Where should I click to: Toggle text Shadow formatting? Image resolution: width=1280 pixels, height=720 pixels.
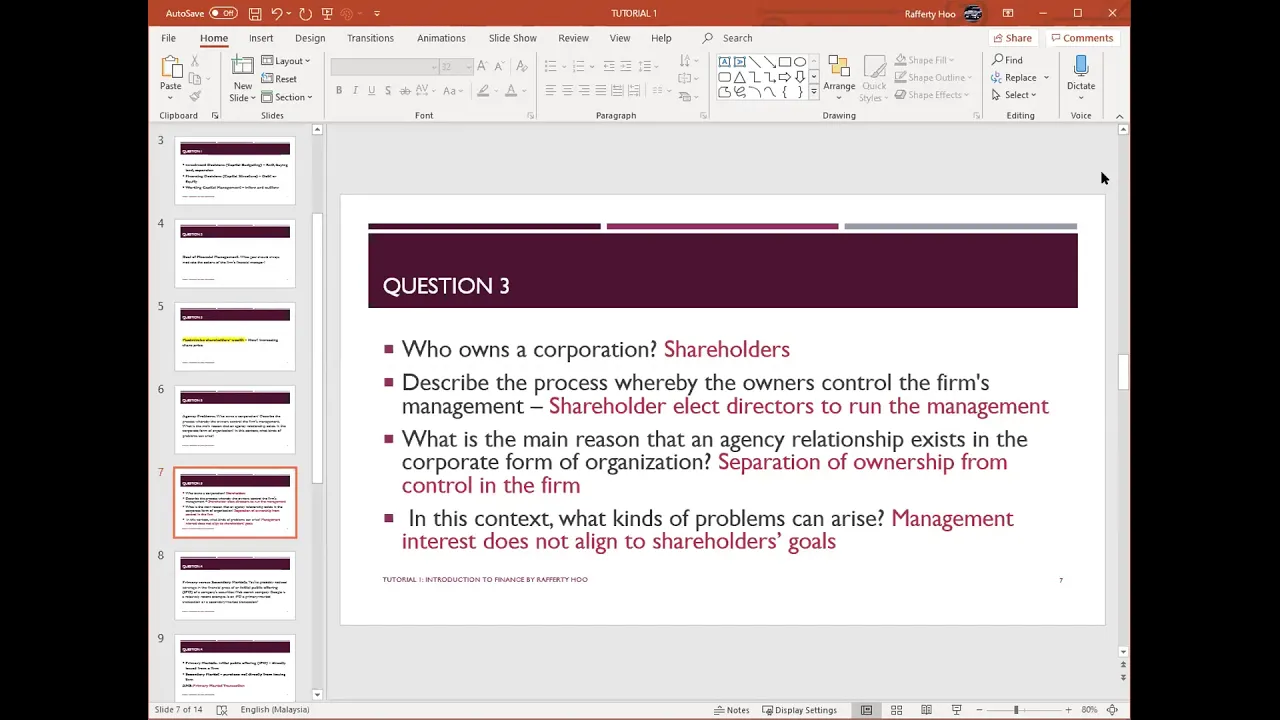[x=388, y=91]
